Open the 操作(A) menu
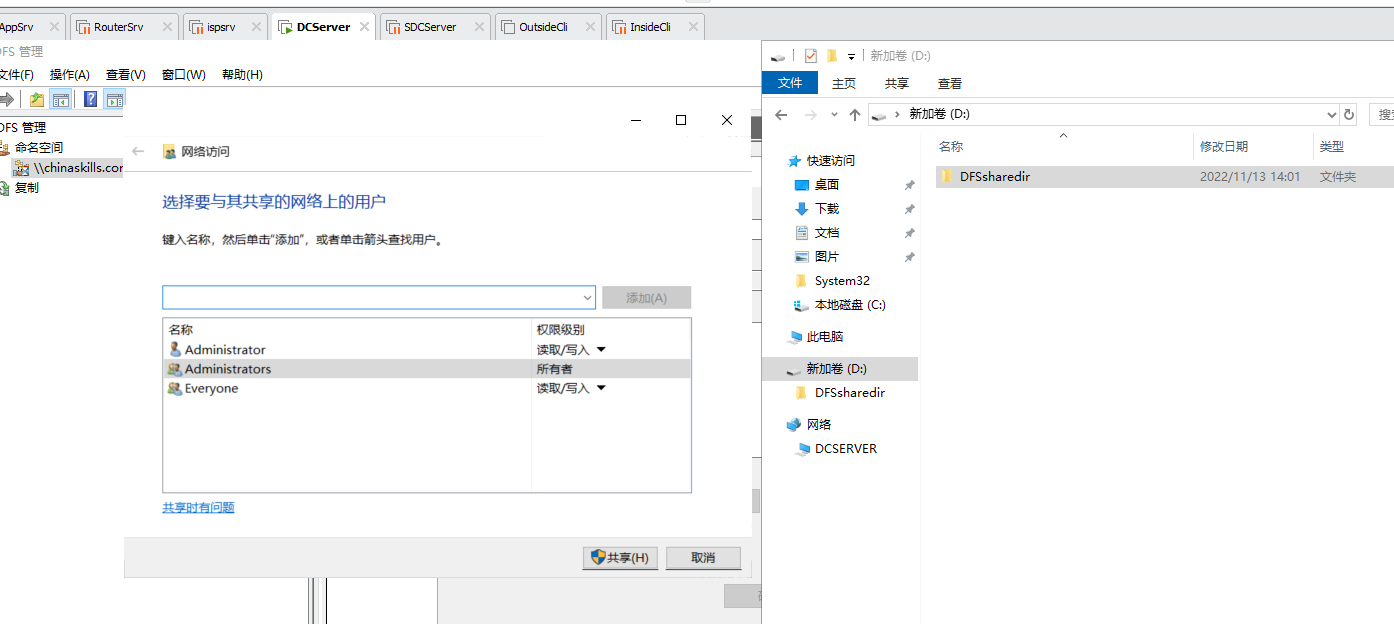Screen dimensions: 1394x624 70,75
